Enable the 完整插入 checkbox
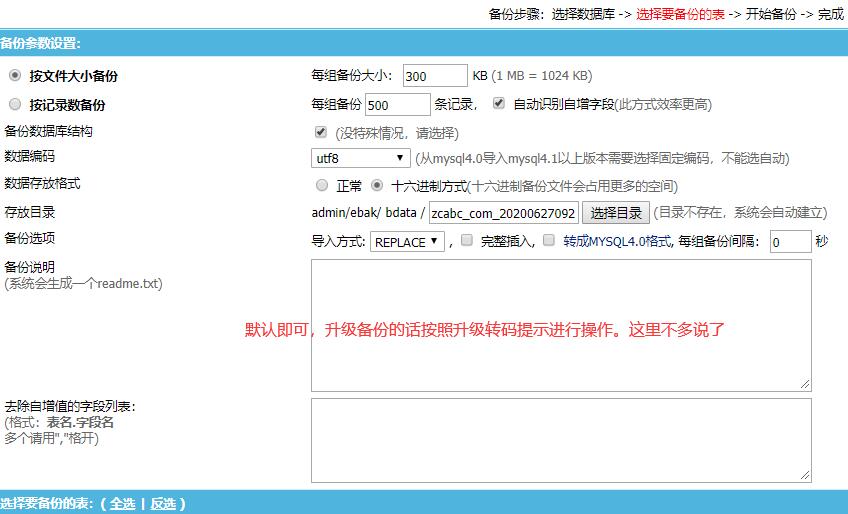848x514 pixels. 467,240
